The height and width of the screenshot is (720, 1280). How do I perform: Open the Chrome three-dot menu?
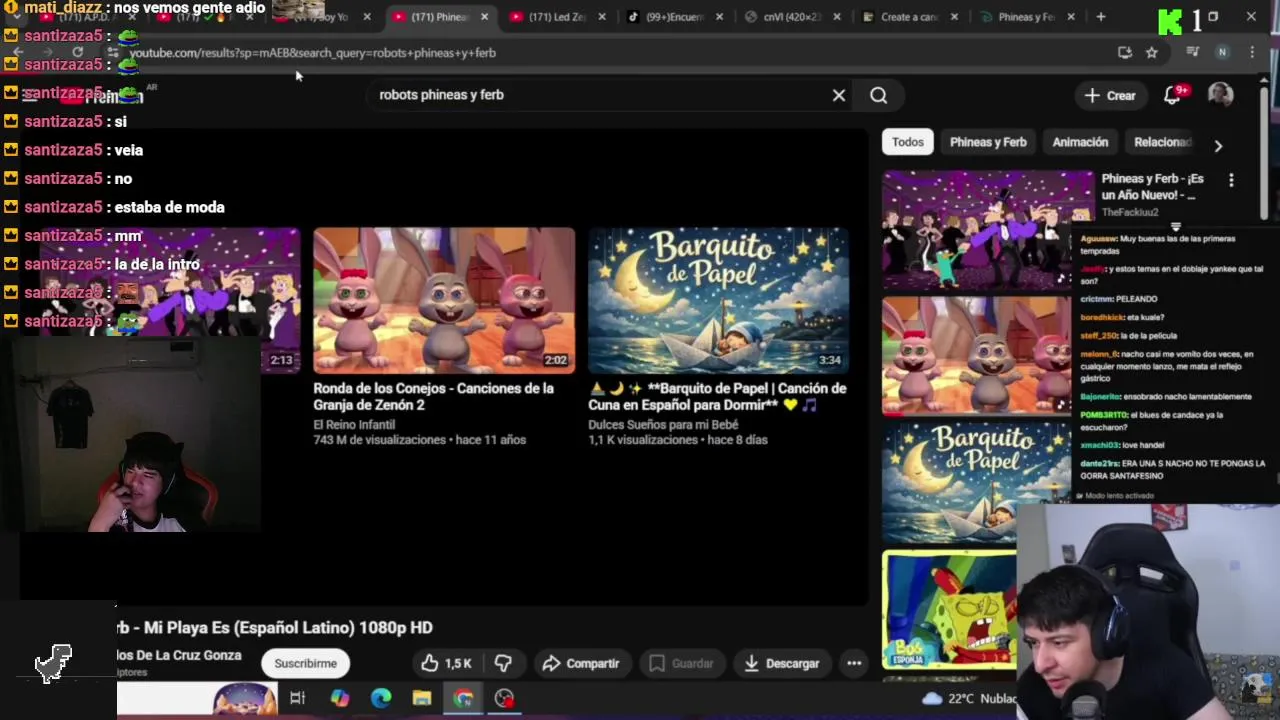pyautogui.click(x=1252, y=52)
